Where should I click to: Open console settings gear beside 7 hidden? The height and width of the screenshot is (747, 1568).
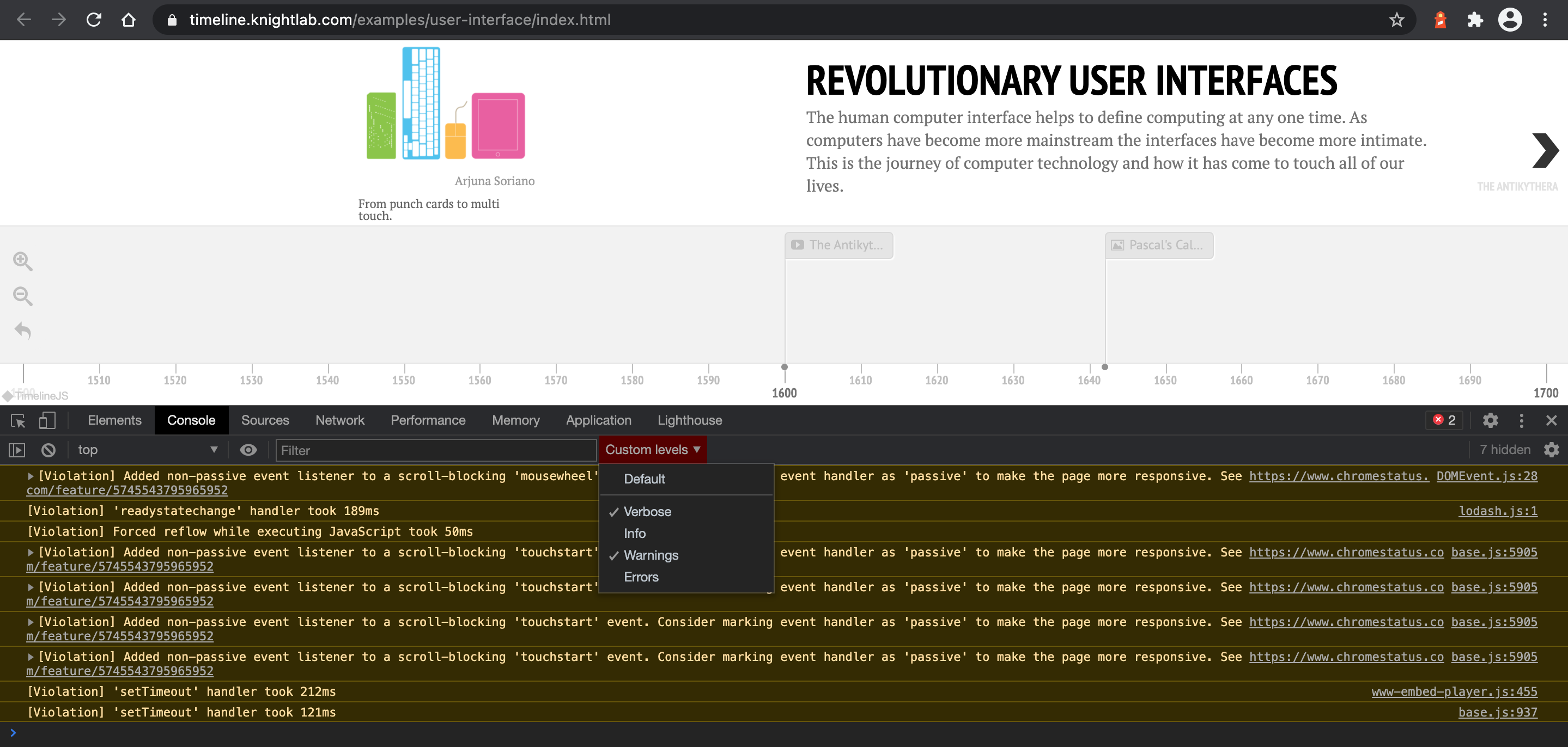(1552, 450)
